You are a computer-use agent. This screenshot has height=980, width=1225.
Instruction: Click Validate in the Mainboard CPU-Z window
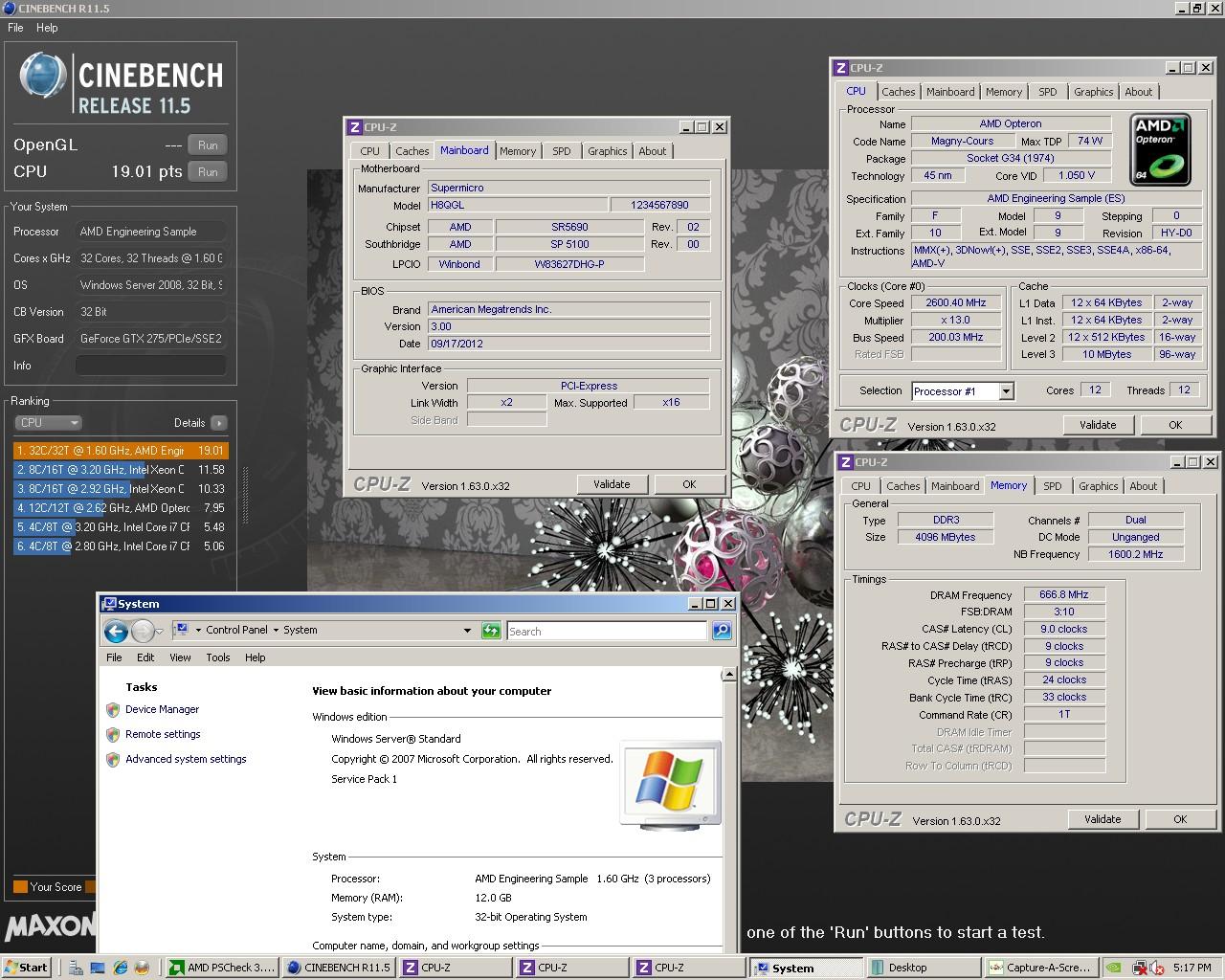click(x=612, y=484)
